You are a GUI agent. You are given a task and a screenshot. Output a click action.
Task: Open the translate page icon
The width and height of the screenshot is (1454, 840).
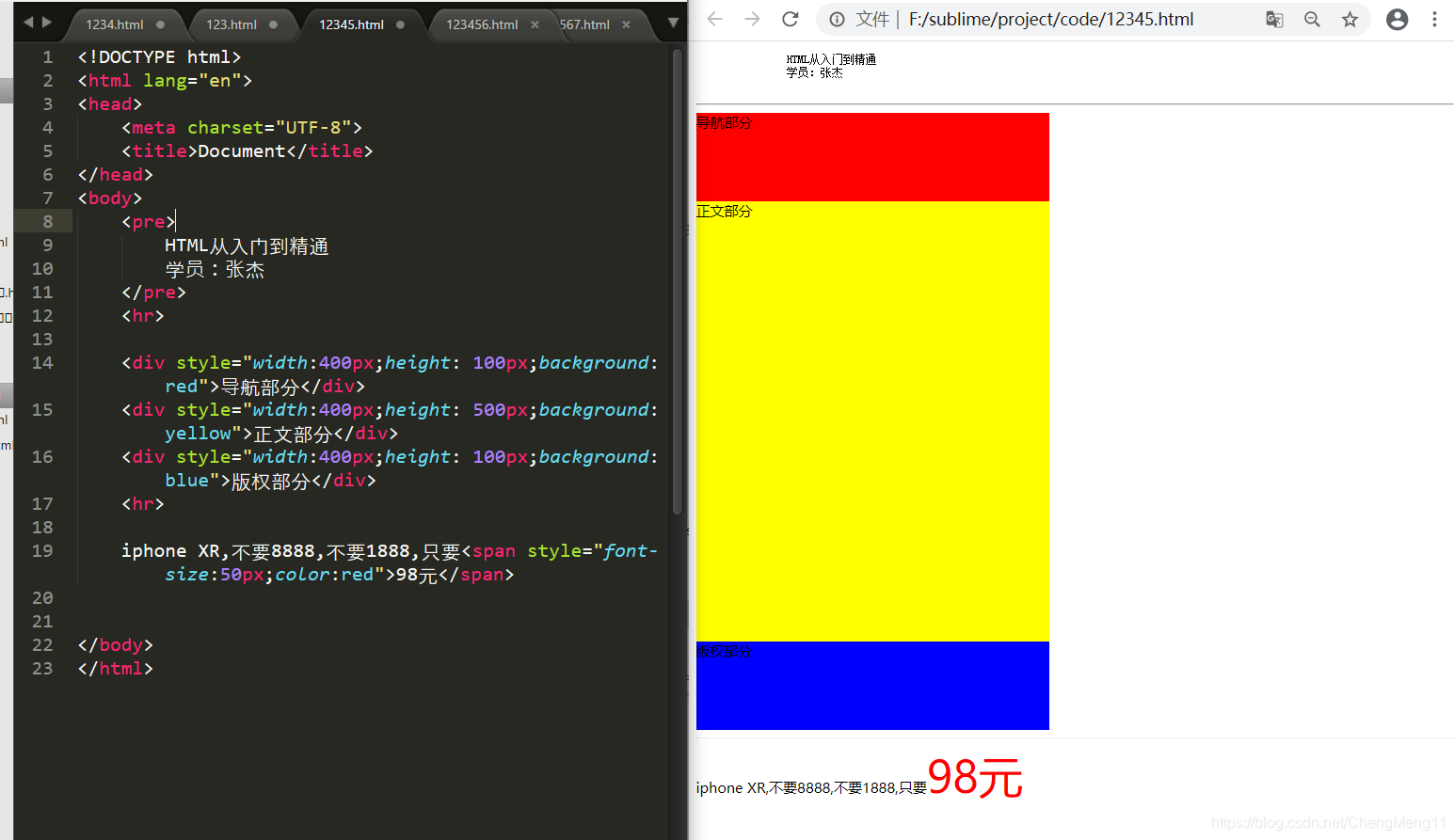(1274, 19)
